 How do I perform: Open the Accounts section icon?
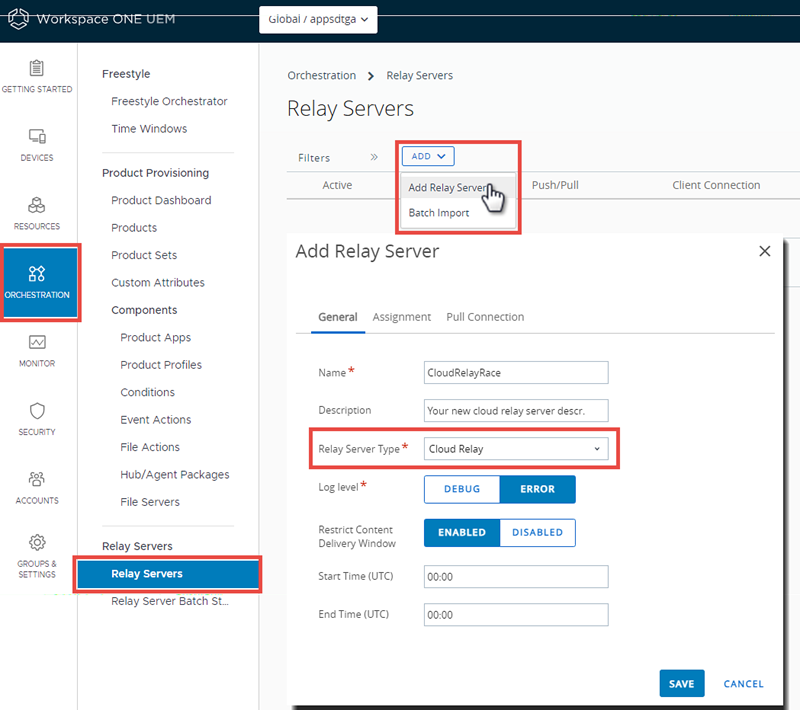37,479
